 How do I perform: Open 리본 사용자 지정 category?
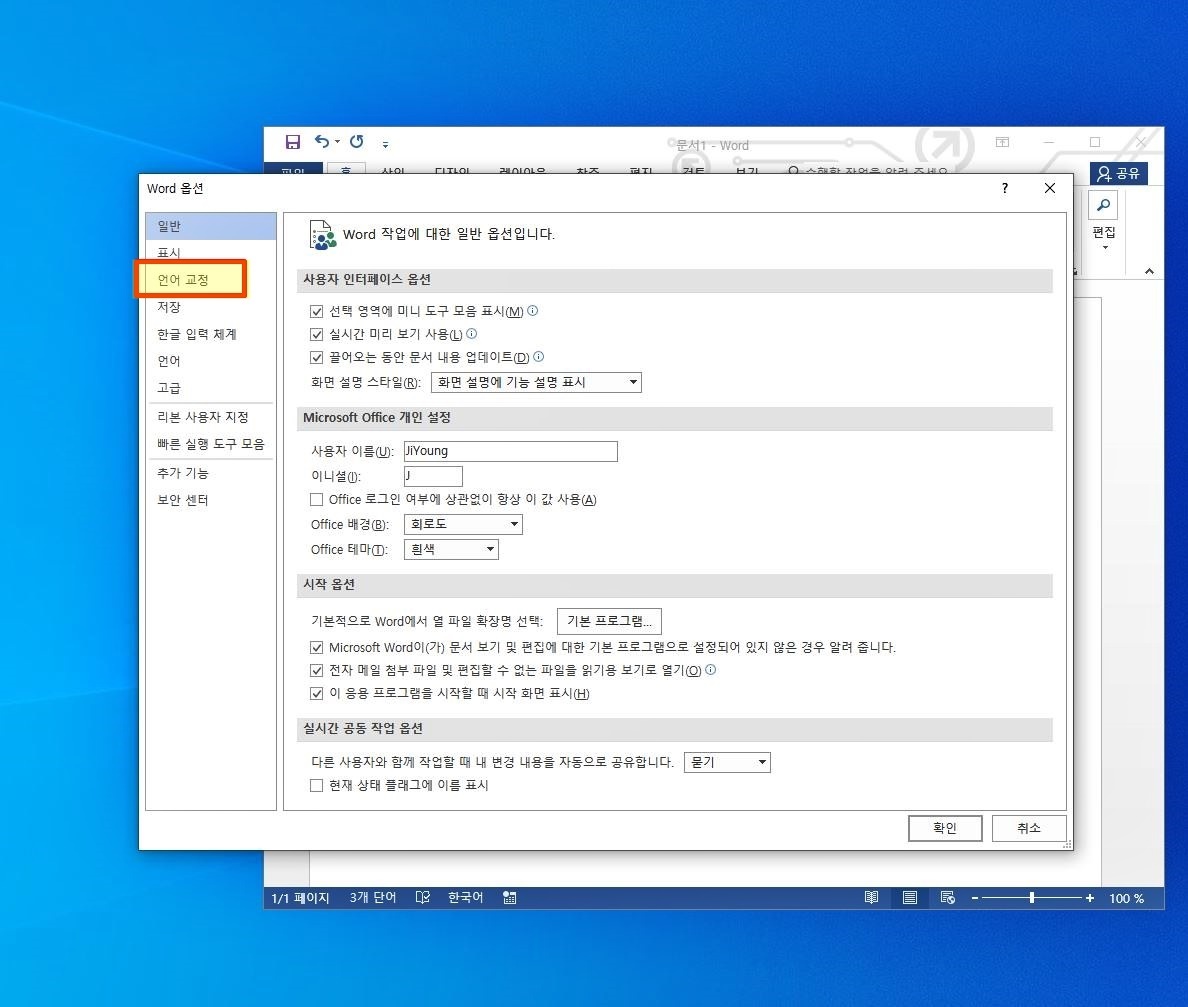[211, 417]
